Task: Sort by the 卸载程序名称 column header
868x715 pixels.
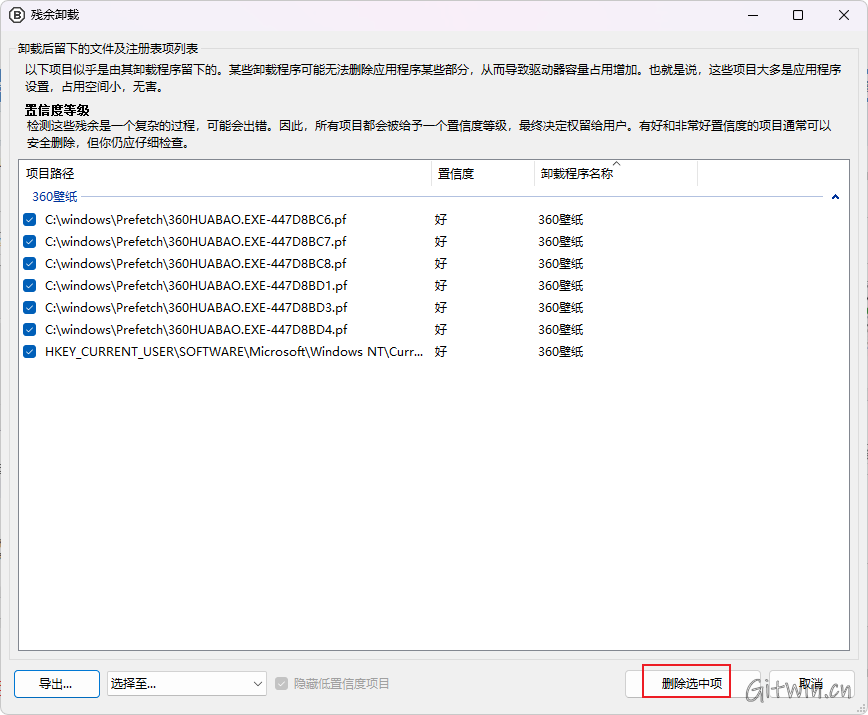Action: coord(616,174)
